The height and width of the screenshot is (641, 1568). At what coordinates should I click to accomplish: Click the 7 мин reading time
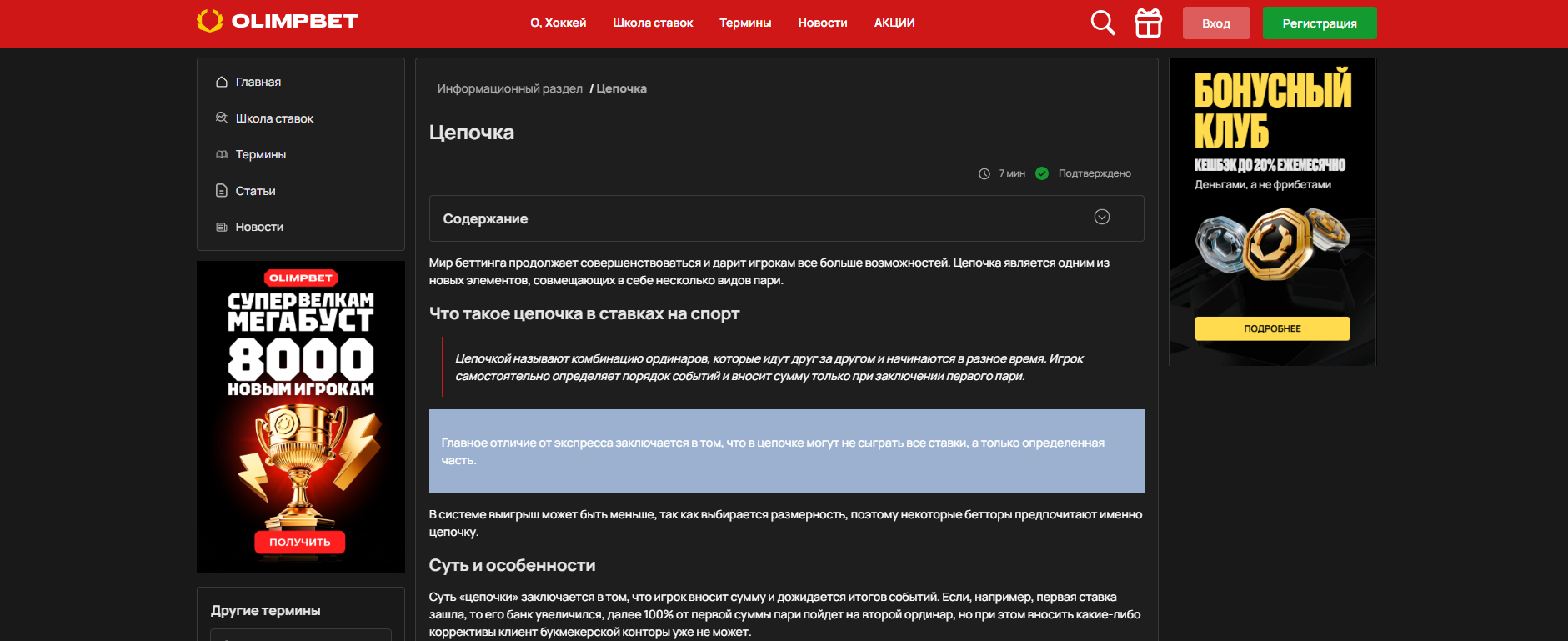[x=1012, y=173]
